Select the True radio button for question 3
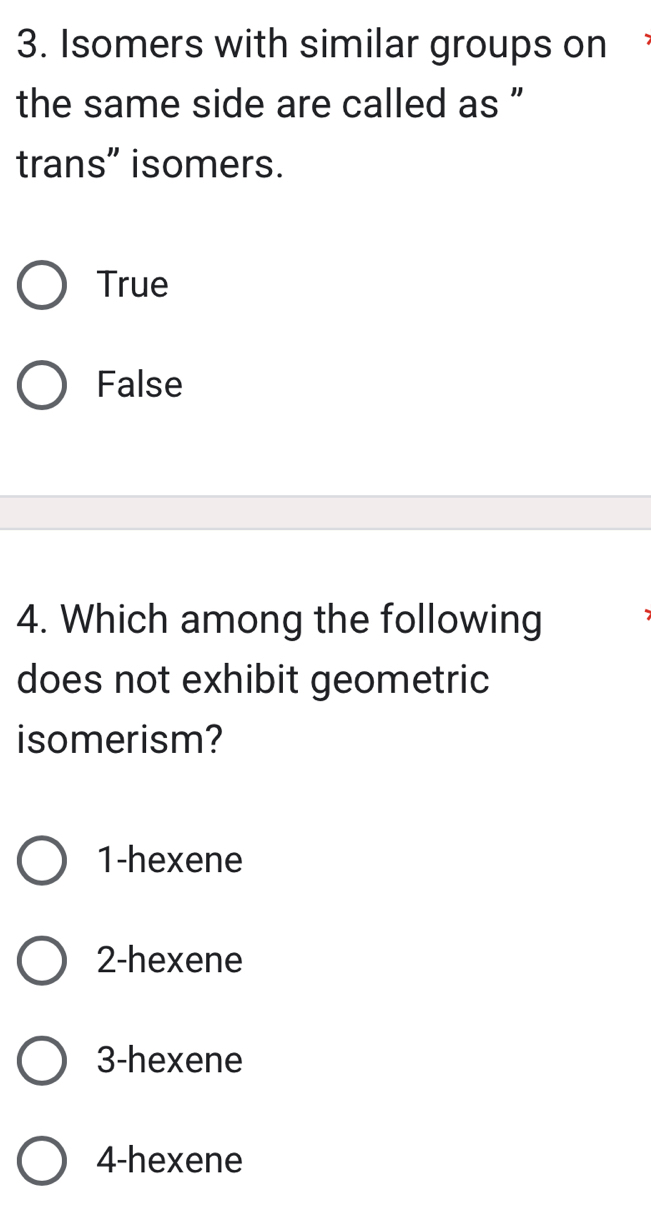The height and width of the screenshot is (1207, 651). click(x=40, y=284)
